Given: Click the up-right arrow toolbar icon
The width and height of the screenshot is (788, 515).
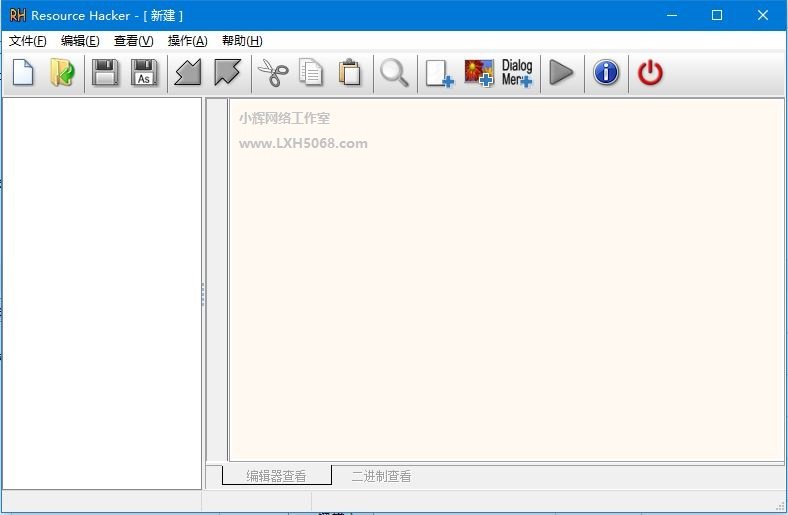Looking at the screenshot, I should [x=227, y=73].
